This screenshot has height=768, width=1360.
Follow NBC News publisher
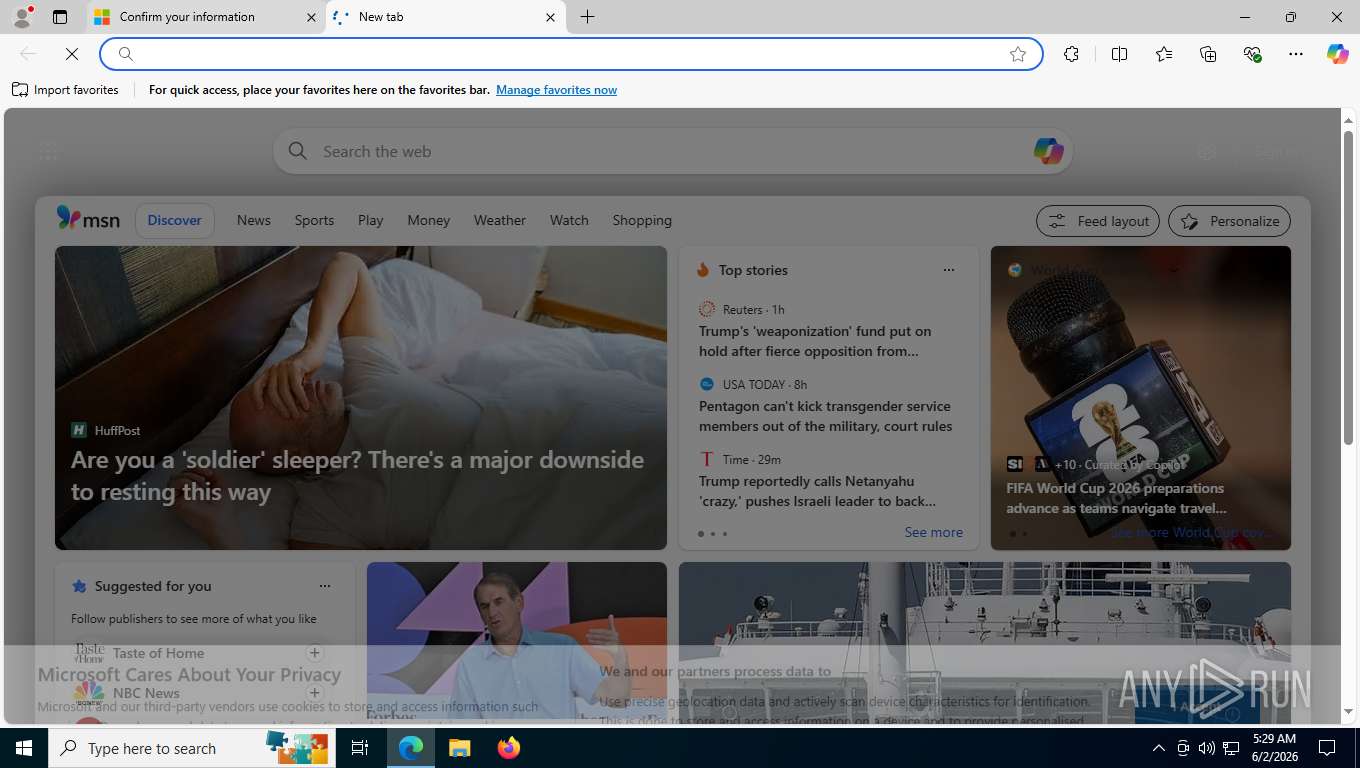click(x=315, y=693)
